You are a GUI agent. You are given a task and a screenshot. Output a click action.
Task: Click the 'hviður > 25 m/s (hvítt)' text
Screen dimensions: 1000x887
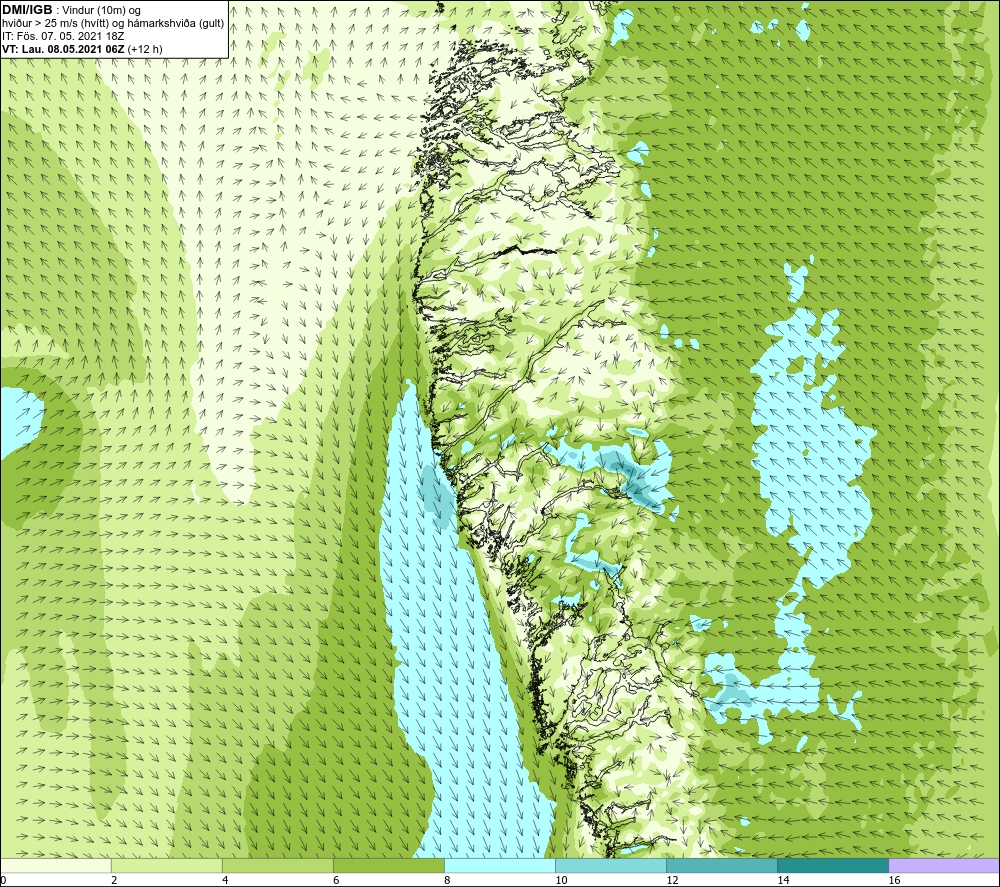tap(54, 24)
